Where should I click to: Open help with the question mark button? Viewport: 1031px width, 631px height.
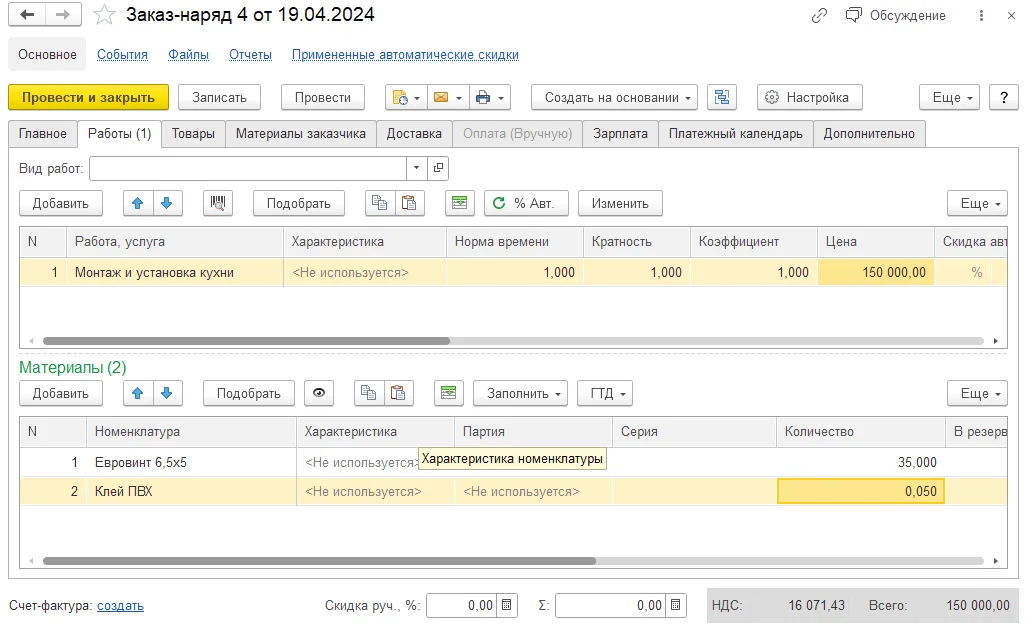click(x=1003, y=97)
